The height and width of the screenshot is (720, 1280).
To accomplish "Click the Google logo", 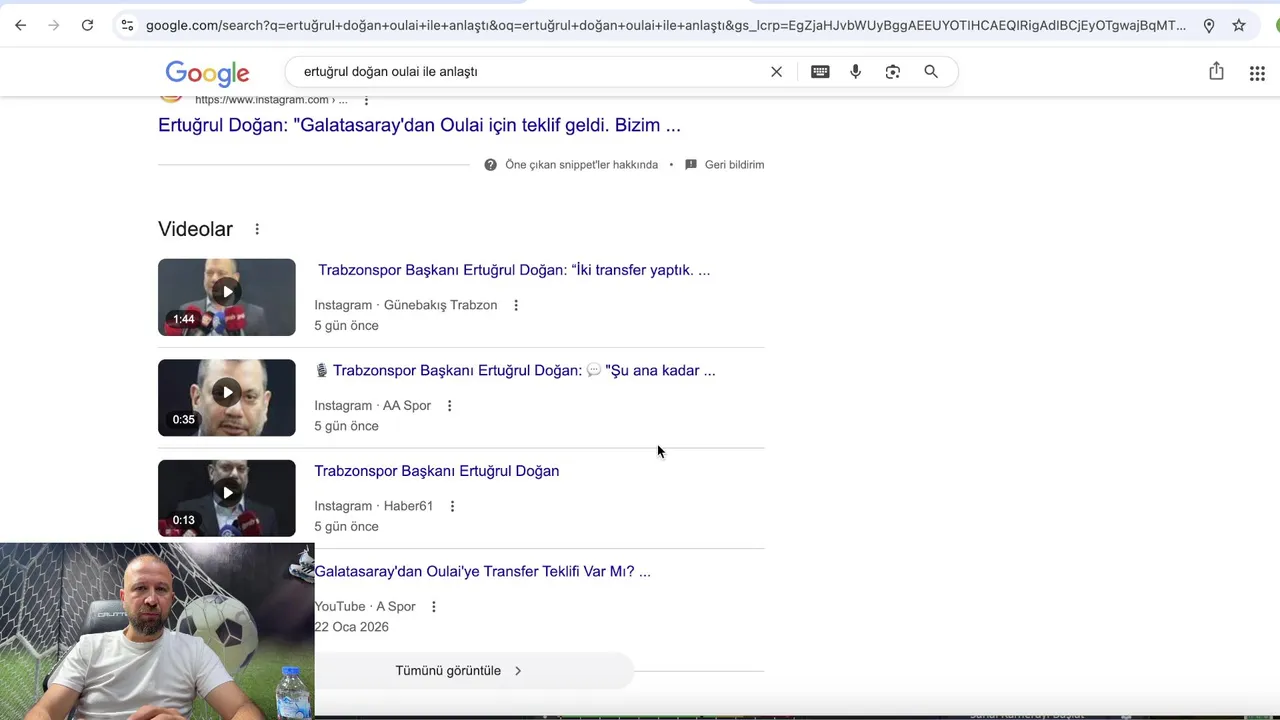I will pos(207,73).
